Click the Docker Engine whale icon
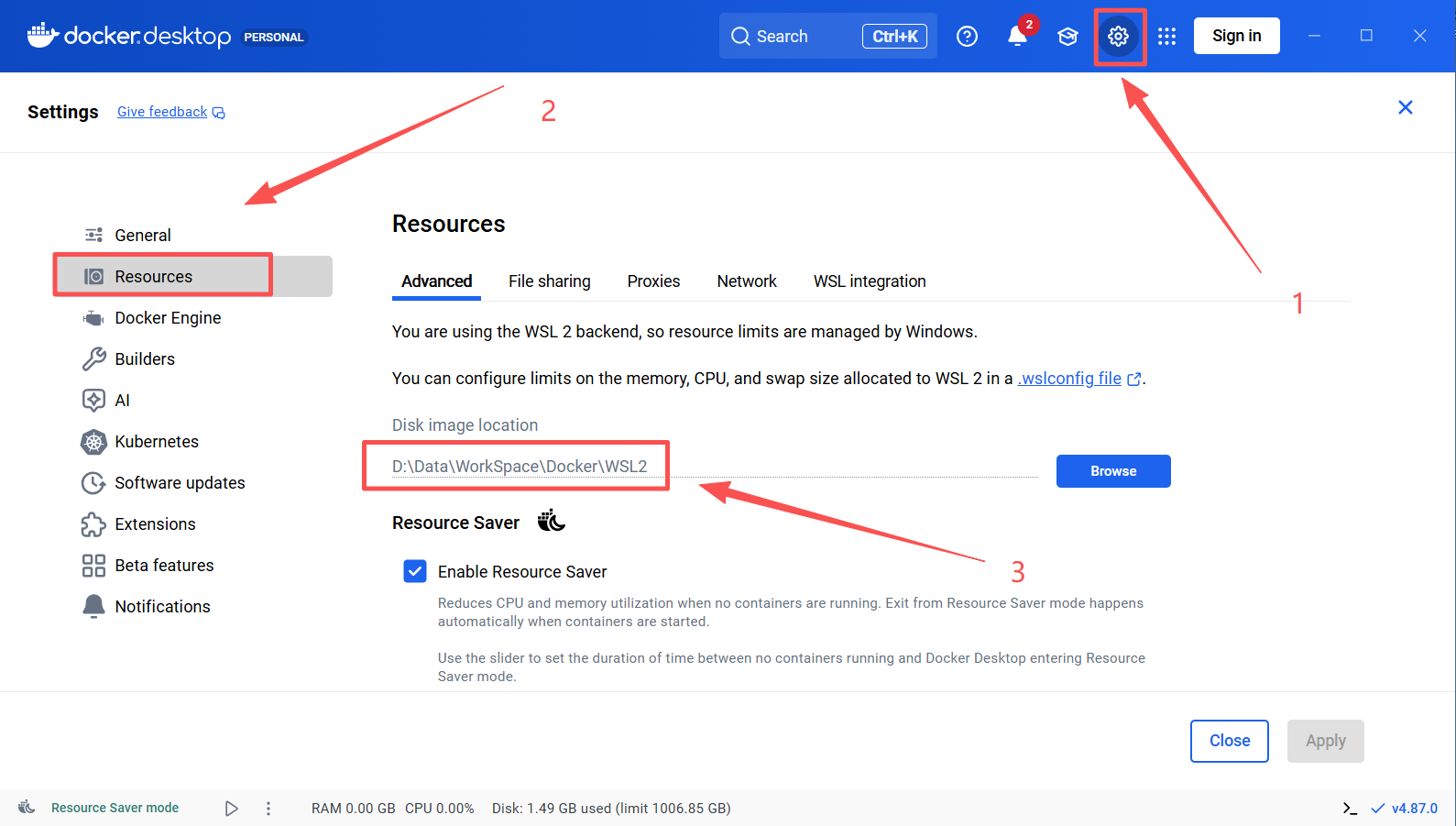The width and height of the screenshot is (1456, 826). [x=93, y=318]
